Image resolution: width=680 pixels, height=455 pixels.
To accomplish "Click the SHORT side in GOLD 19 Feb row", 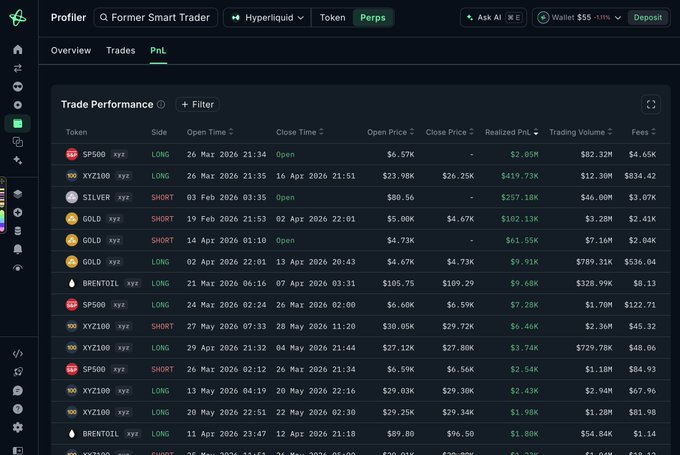I will (163, 219).
